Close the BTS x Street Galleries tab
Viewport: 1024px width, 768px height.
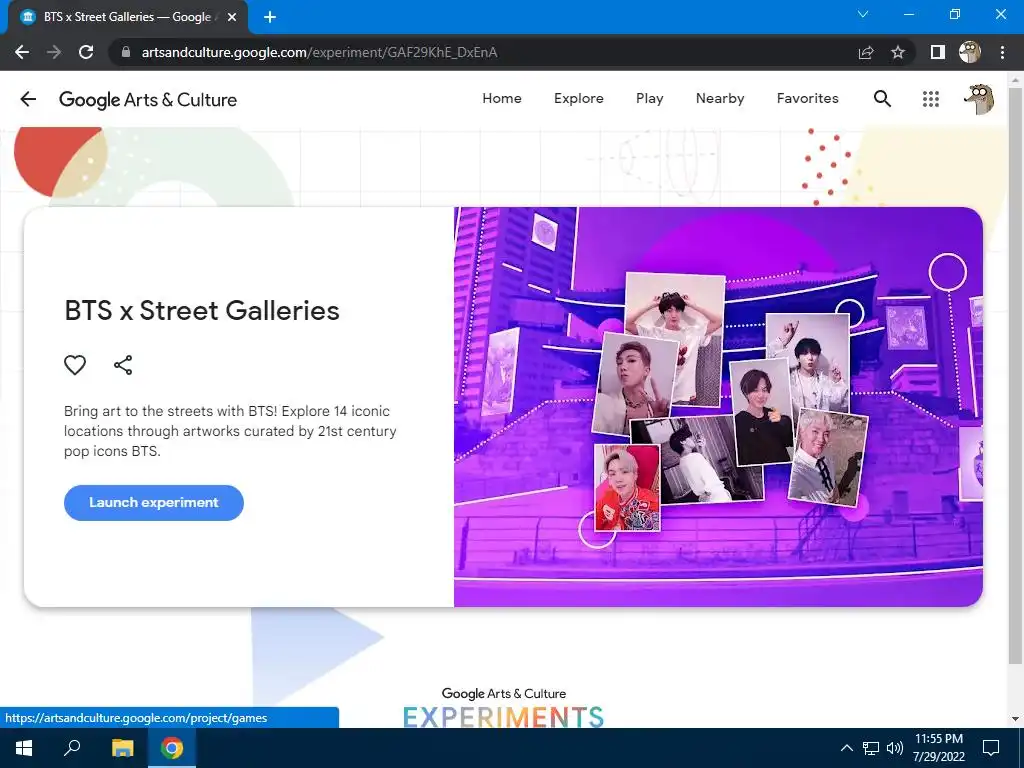coord(232,17)
